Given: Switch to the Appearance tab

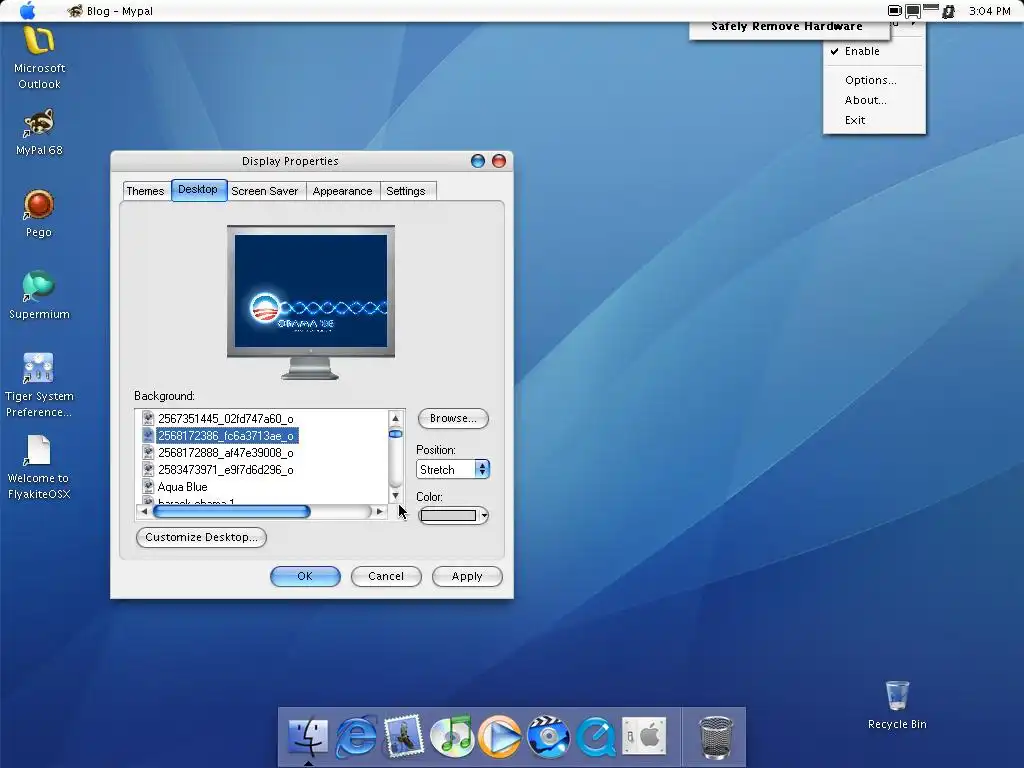Looking at the screenshot, I should (342, 191).
